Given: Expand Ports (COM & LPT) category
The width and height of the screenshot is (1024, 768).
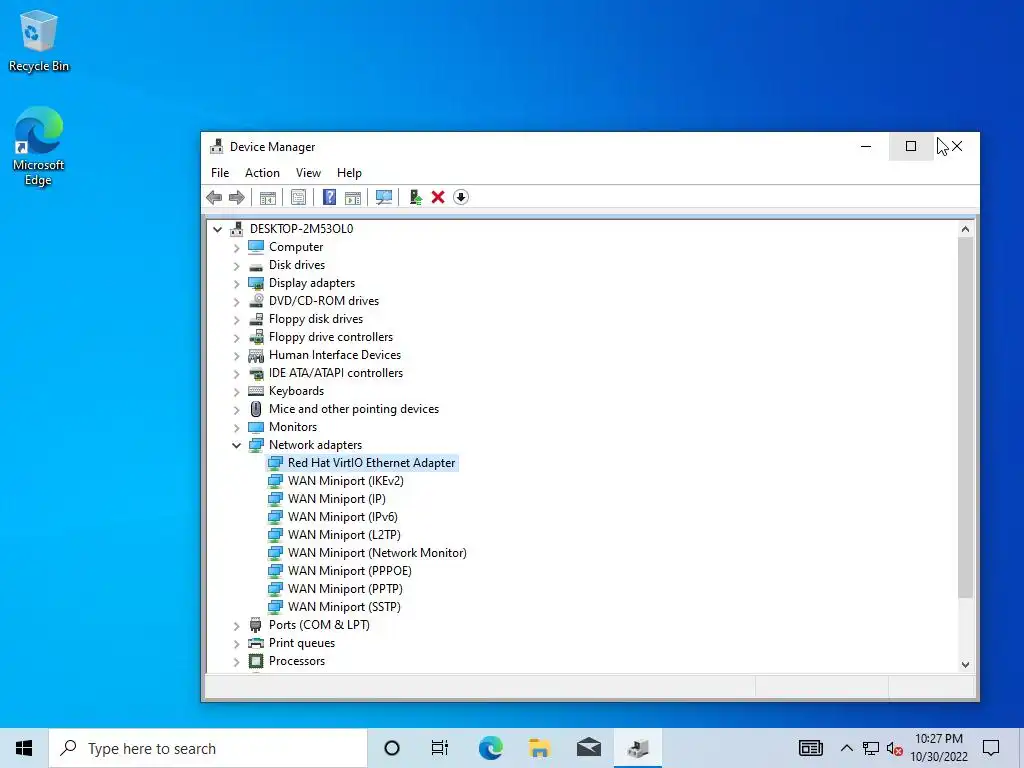Looking at the screenshot, I should tap(236, 626).
